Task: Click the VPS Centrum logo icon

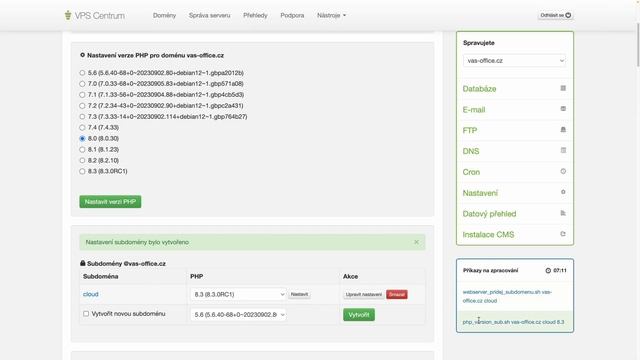Action: click(68, 16)
